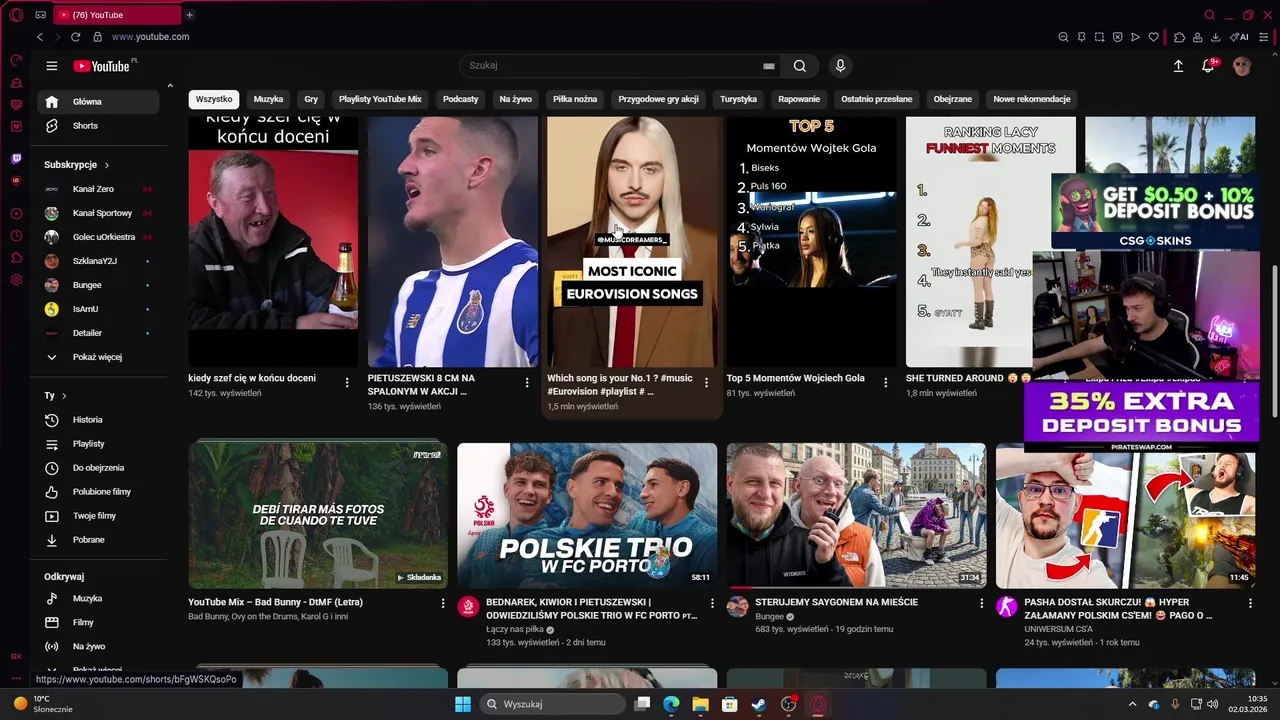Click the Windows taskbar search box
The width and height of the screenshot is (1280, 720).
coord(552,704)
